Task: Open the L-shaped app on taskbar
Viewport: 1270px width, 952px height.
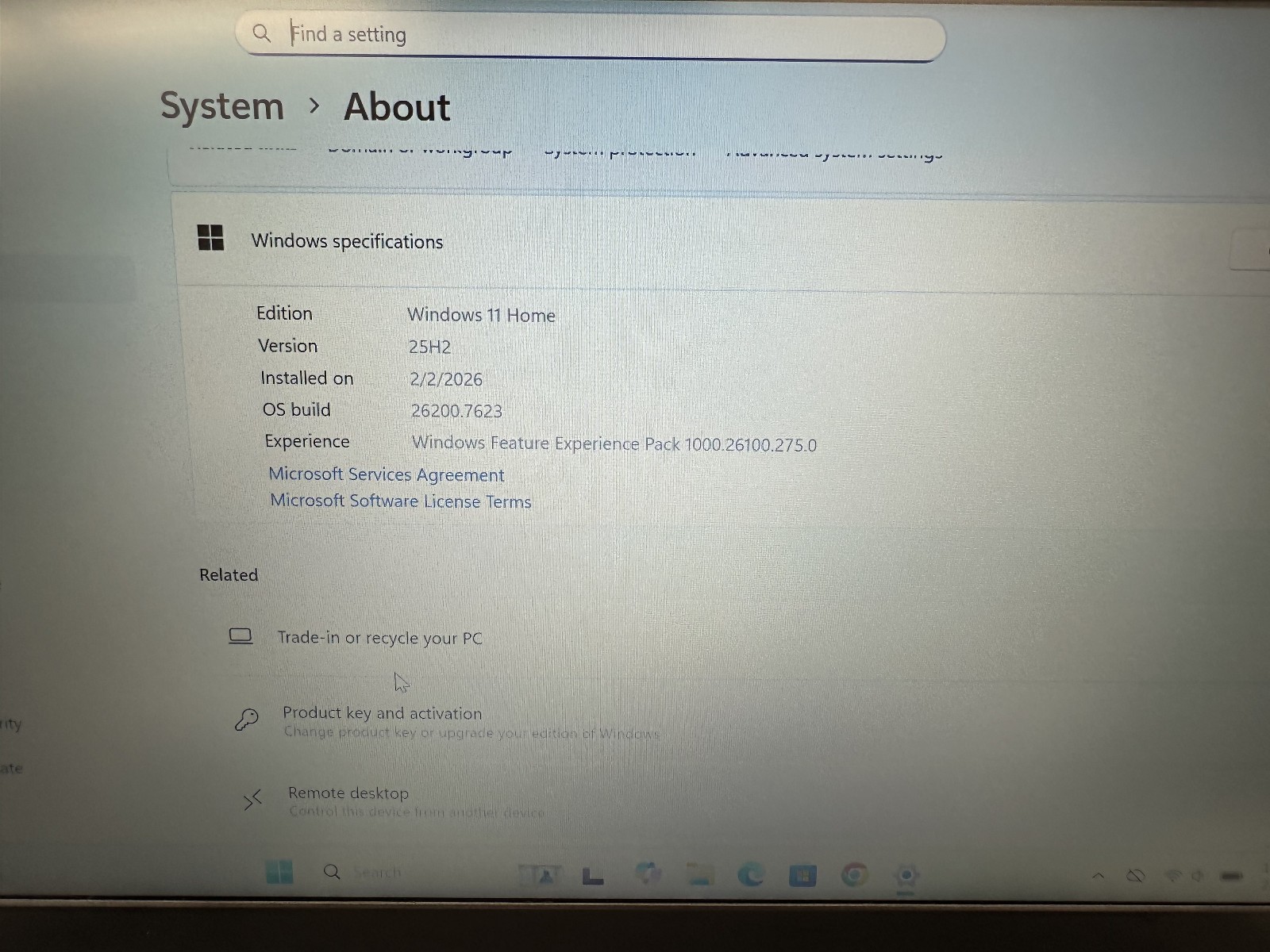Action: (593, 875)
